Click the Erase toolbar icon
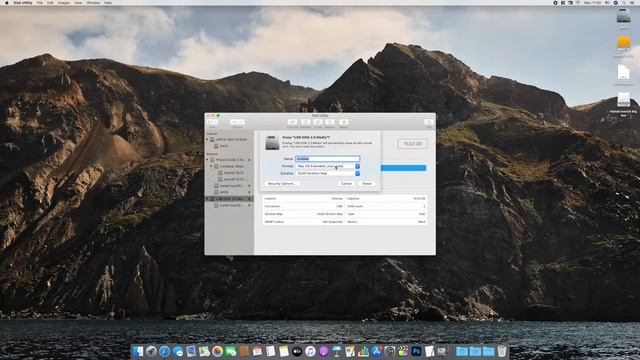Screen dimensions: 640x360 click(x=318, y=122)
